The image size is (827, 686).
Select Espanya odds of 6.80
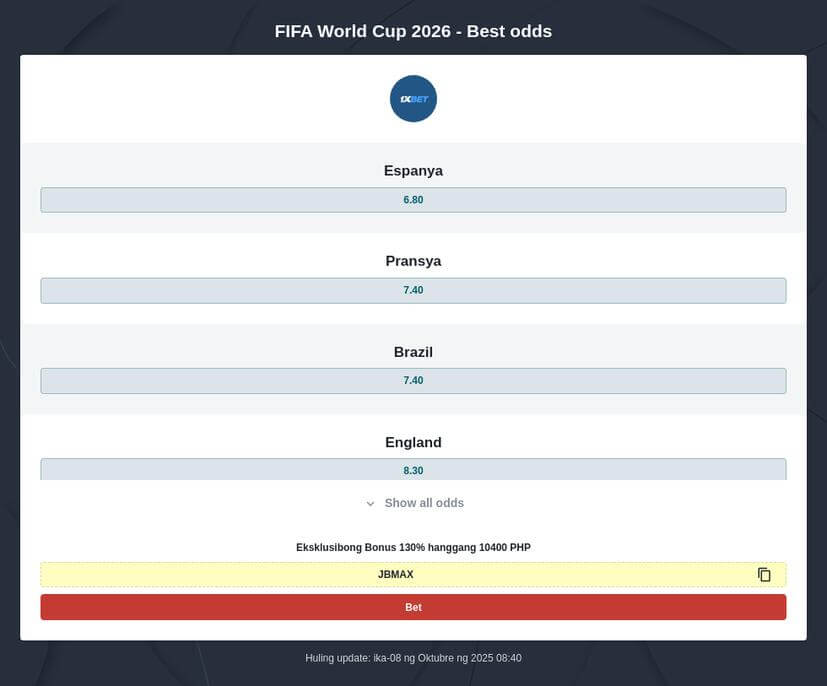[x=413, y=200]
